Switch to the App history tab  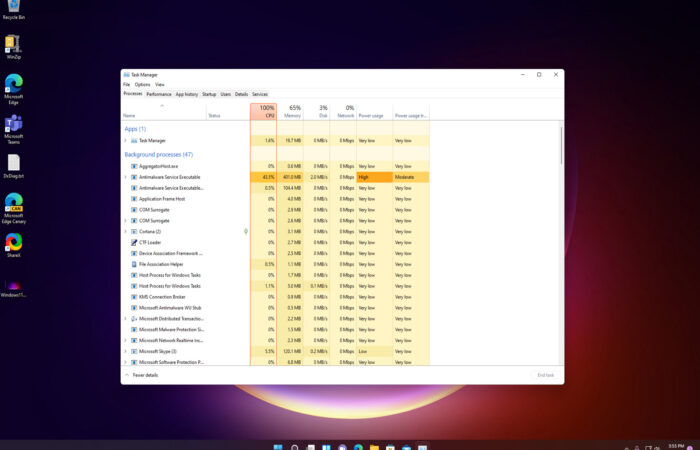[187, 94]
